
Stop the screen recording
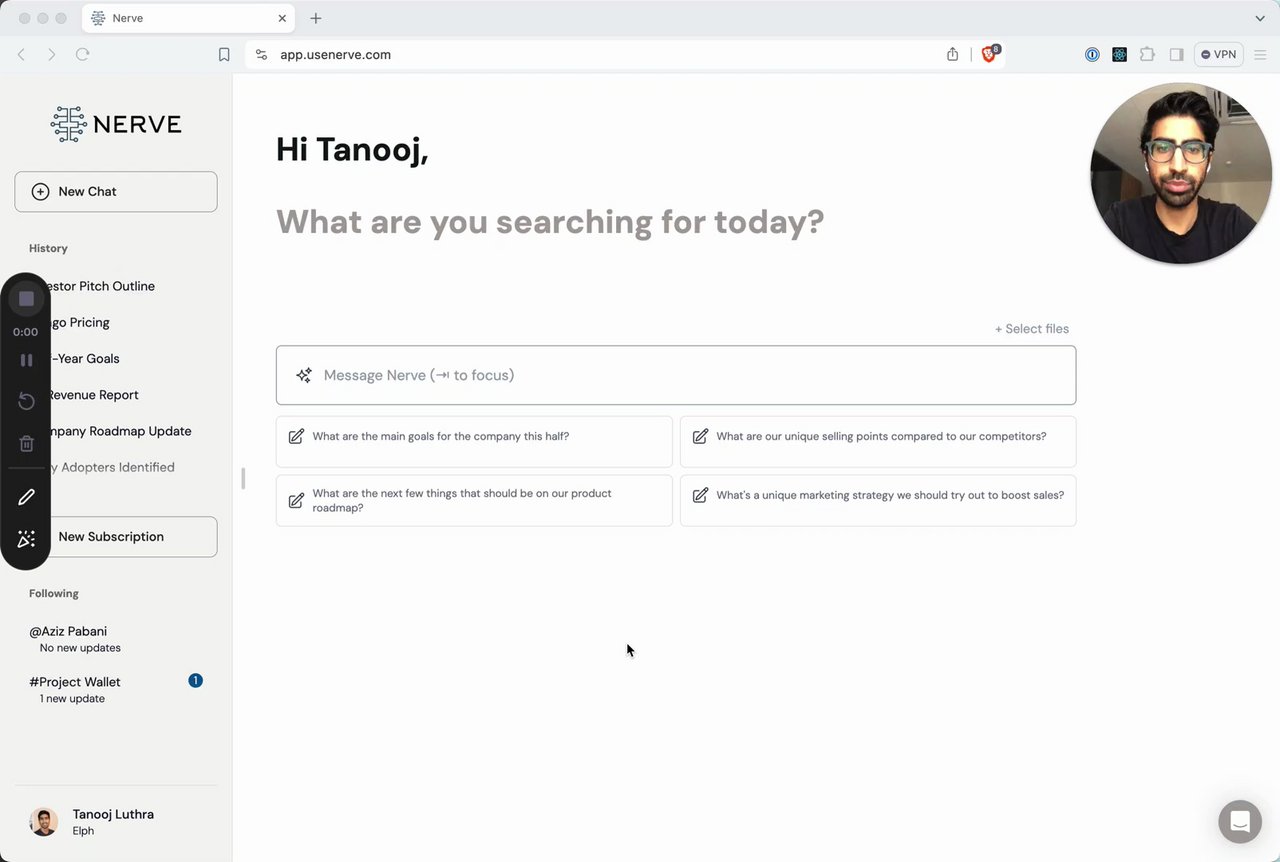pyautogui.click(x=26, y=299)
